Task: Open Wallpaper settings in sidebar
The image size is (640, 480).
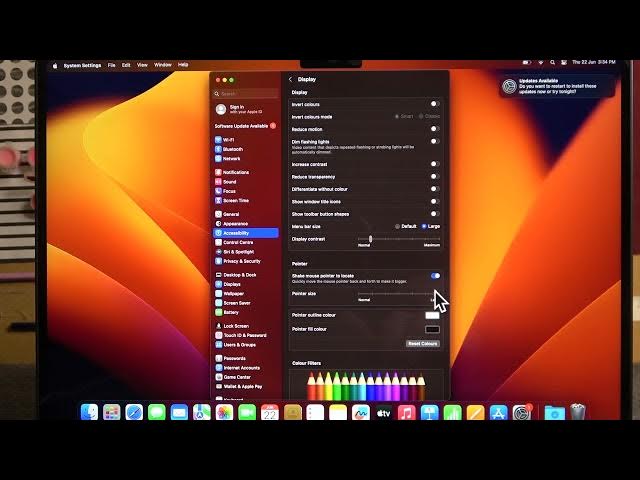Action: (229, 293)
